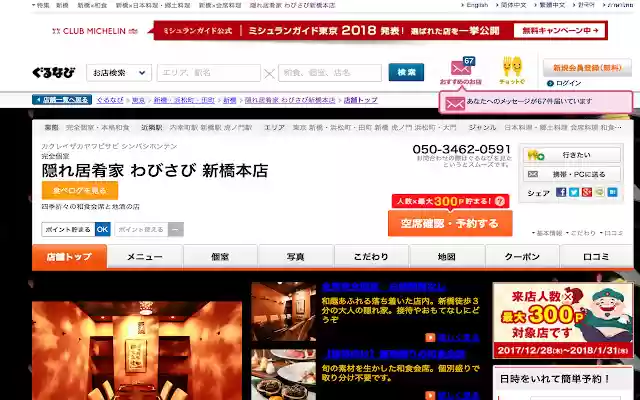The image size is (640, 400).
Task: Open the お店検索 dropdown
Action: click(119, 73)
